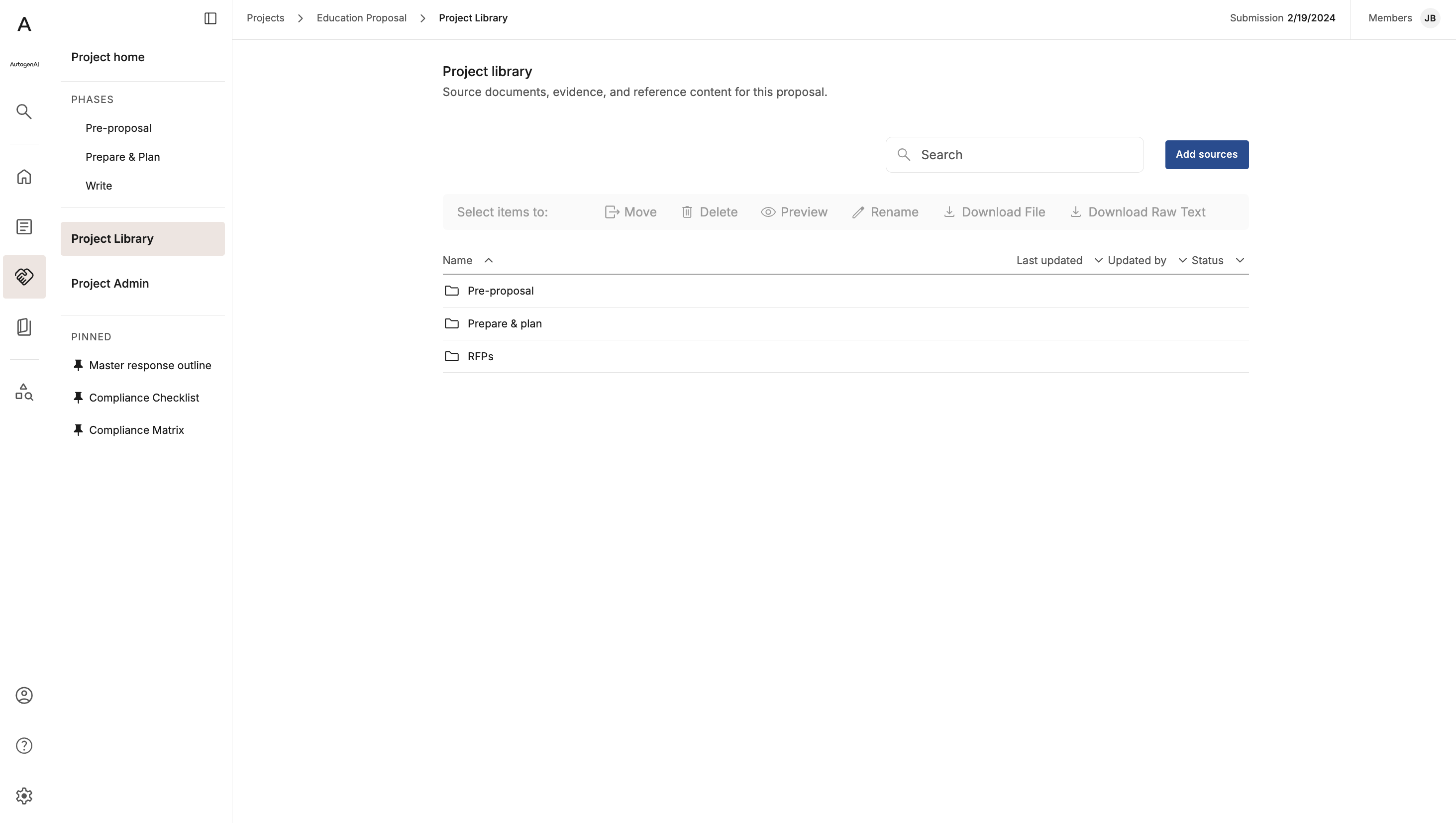Open the Updated by column dropdown
The image size is (1456, 823).
(1182, 261)
